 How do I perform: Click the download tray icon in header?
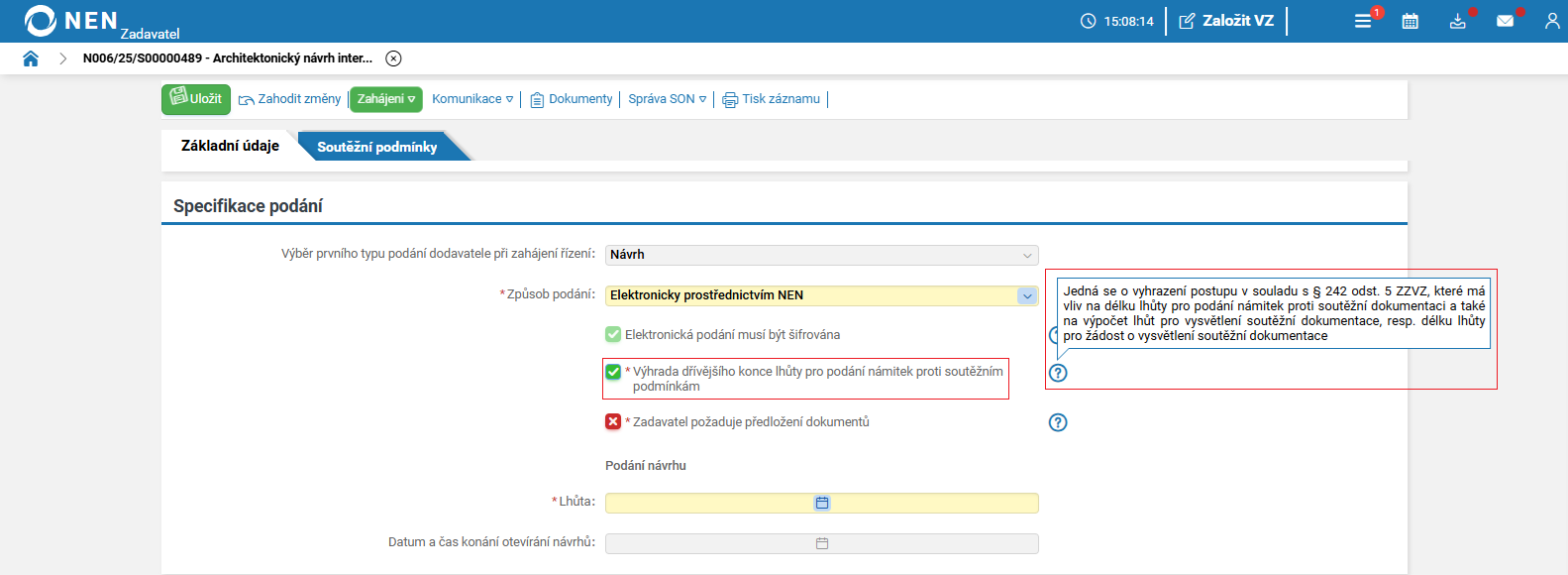coord(1457,21)
